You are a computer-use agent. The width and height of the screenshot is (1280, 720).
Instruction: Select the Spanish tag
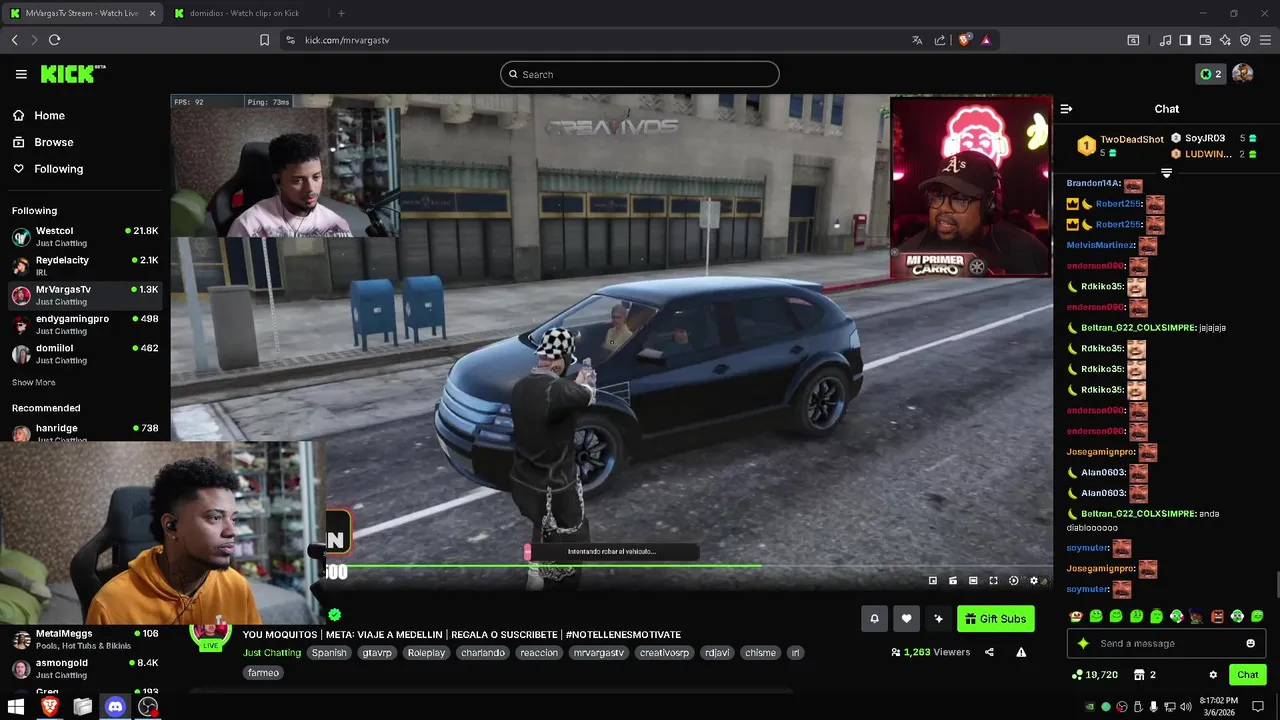[x=328, y=653]
